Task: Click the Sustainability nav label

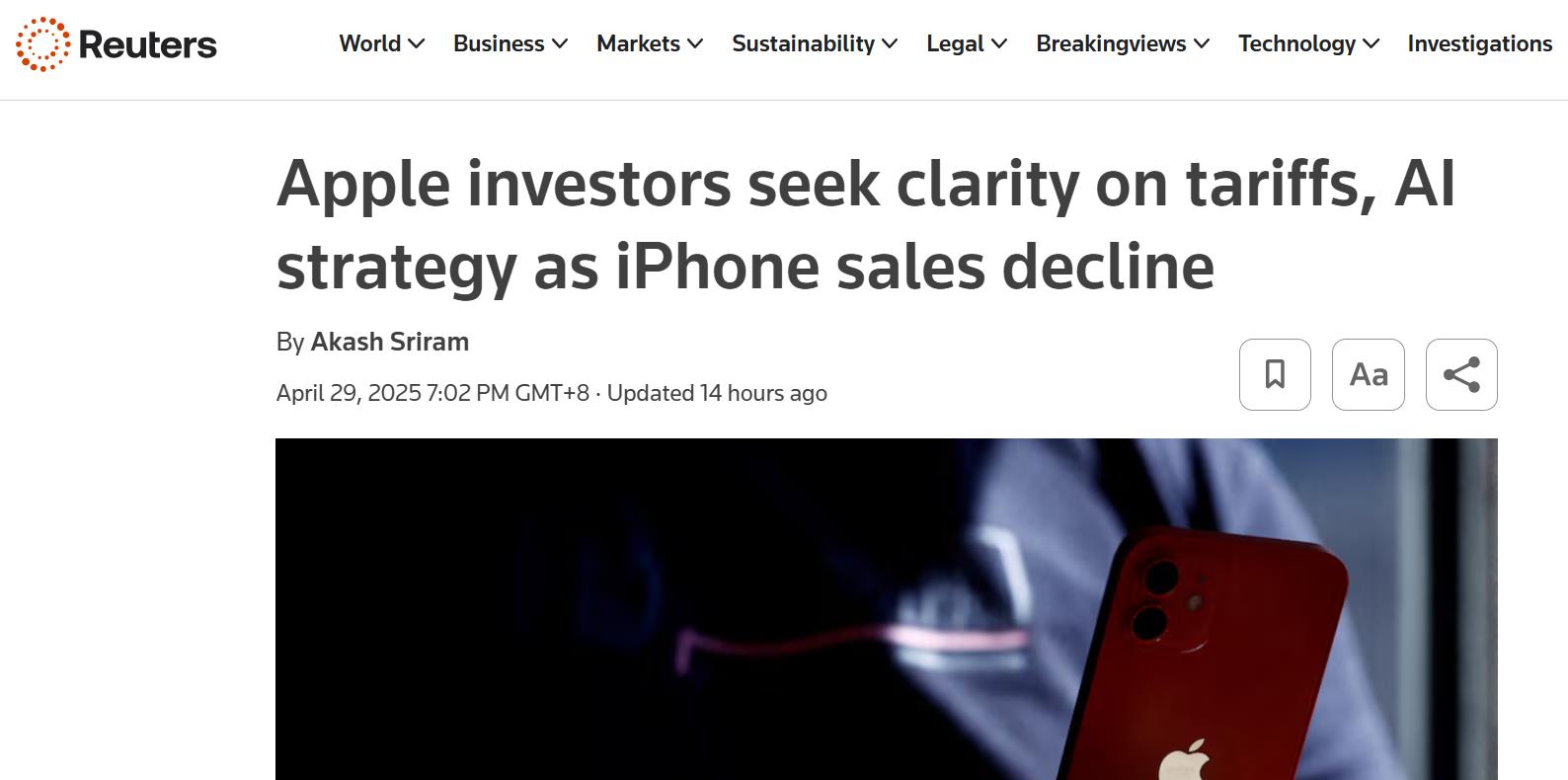Action: pos(803,44)
